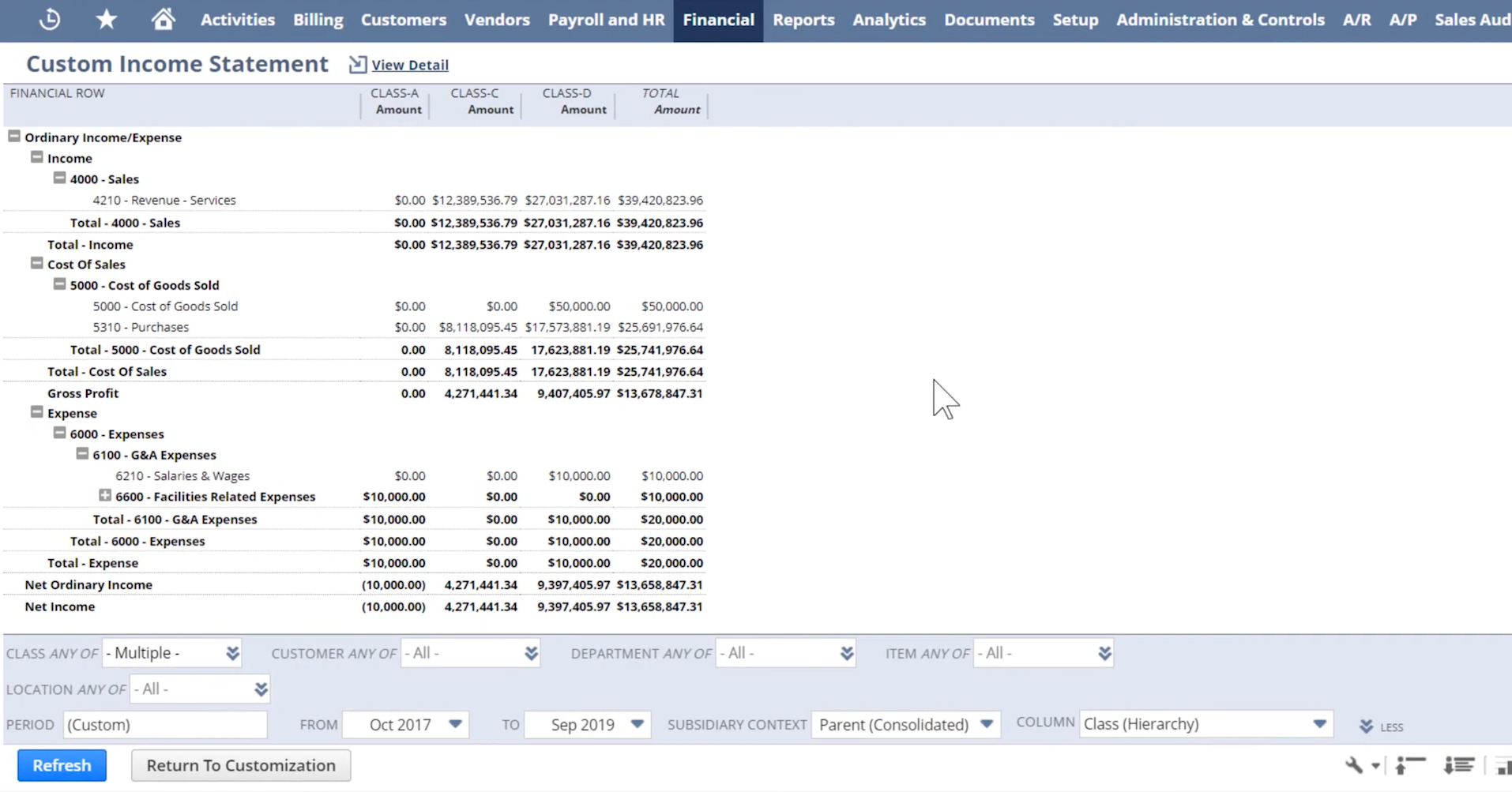Click Return To Customization button
Screen dimensions: 1512x792
241,765
